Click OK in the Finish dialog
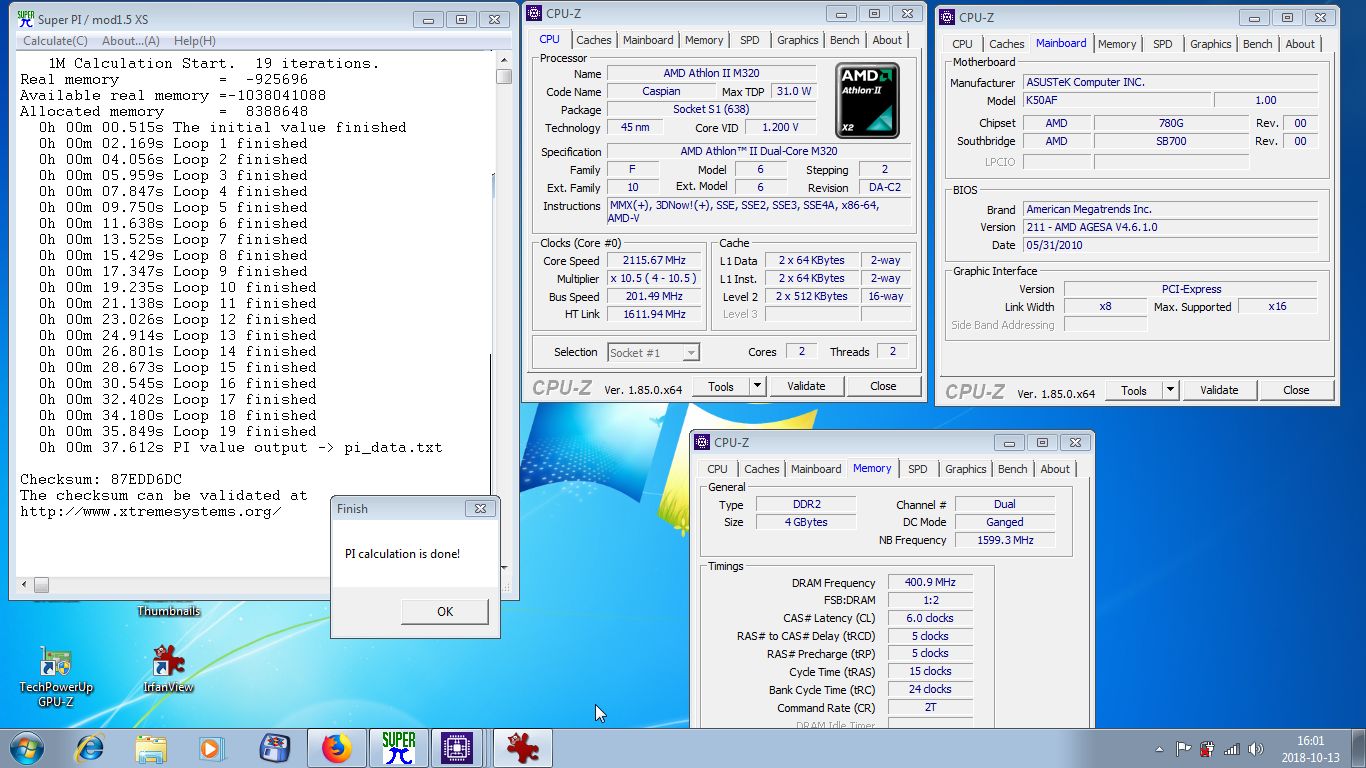Viewport: 1366px width, 768px height. 445,612
